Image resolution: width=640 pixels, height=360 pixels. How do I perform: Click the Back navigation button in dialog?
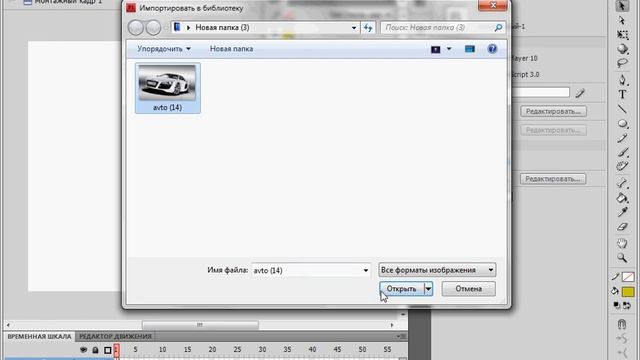pyautogui.click(x=136, y=28)
